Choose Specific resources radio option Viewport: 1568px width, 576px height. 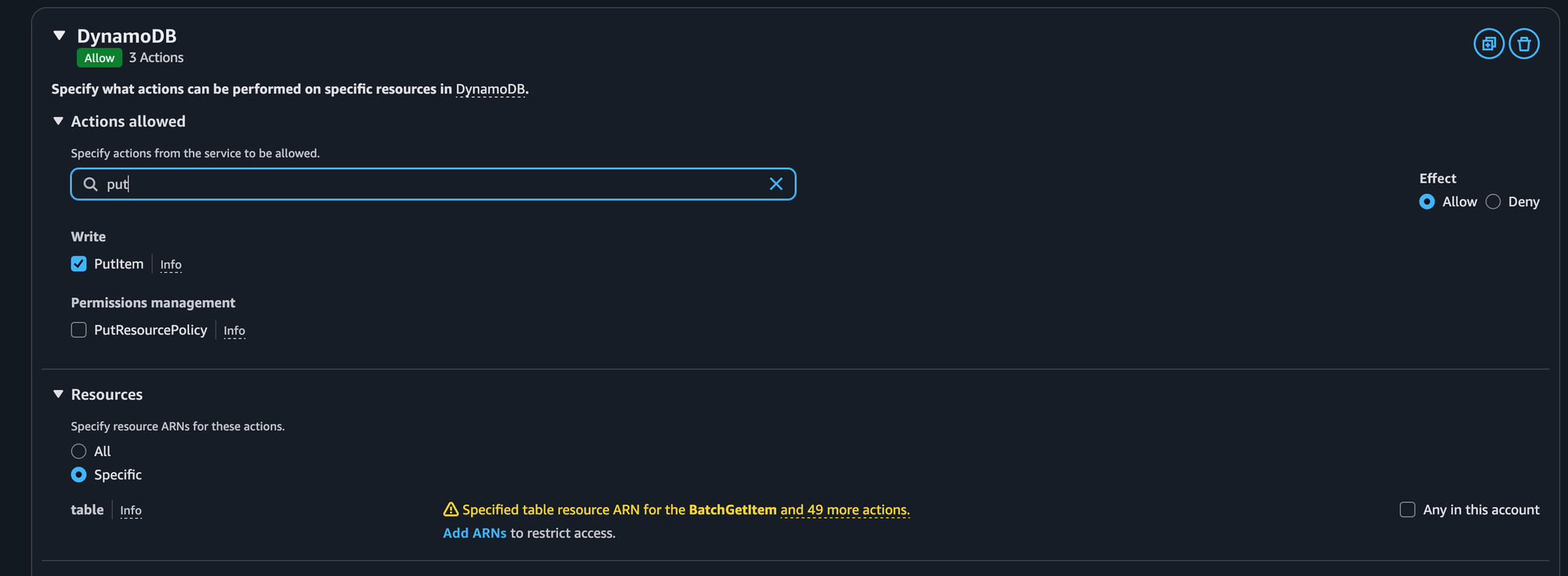coord(78,475)
